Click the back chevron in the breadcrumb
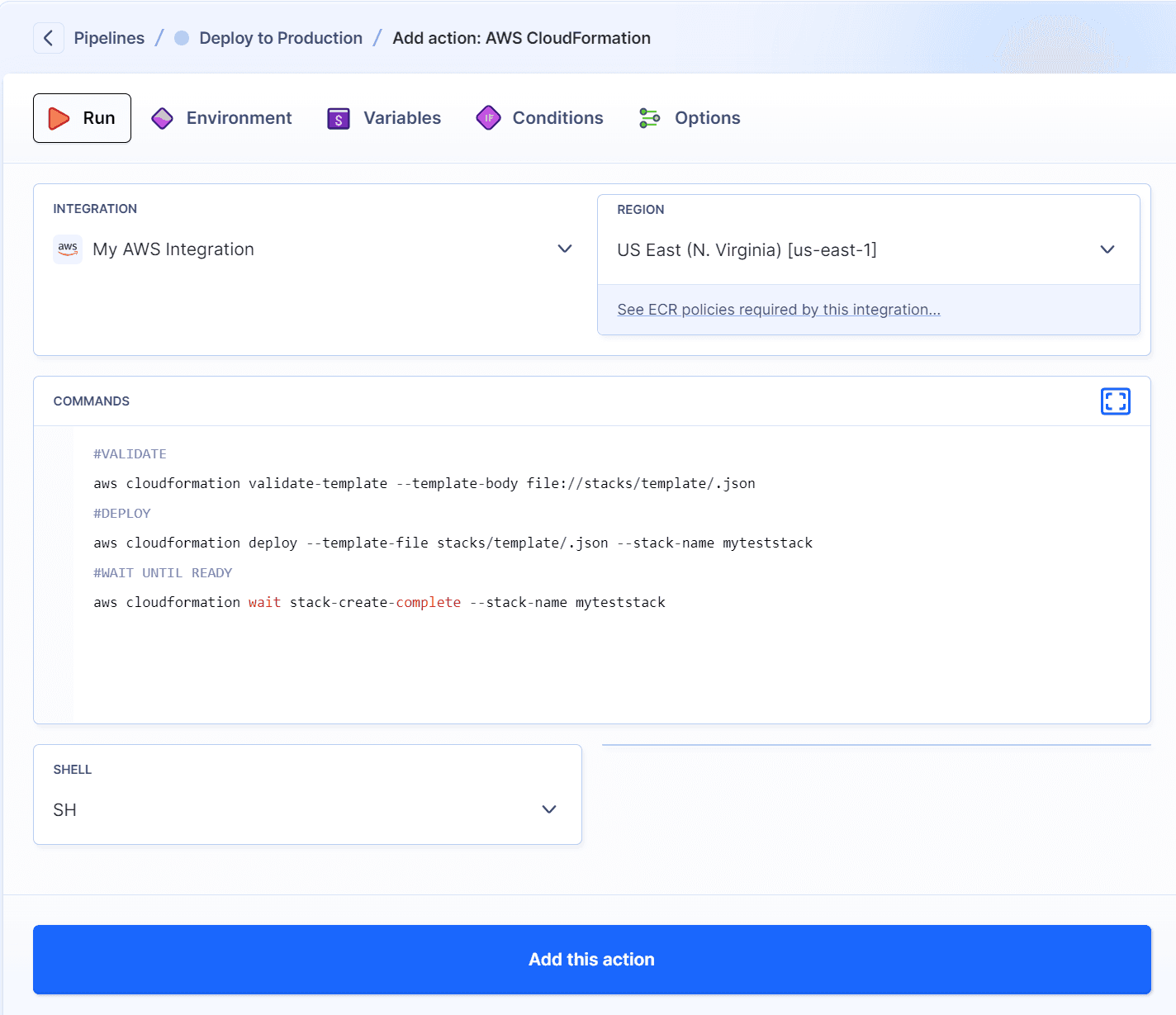1176x1015 pixels. pos(48,37)
